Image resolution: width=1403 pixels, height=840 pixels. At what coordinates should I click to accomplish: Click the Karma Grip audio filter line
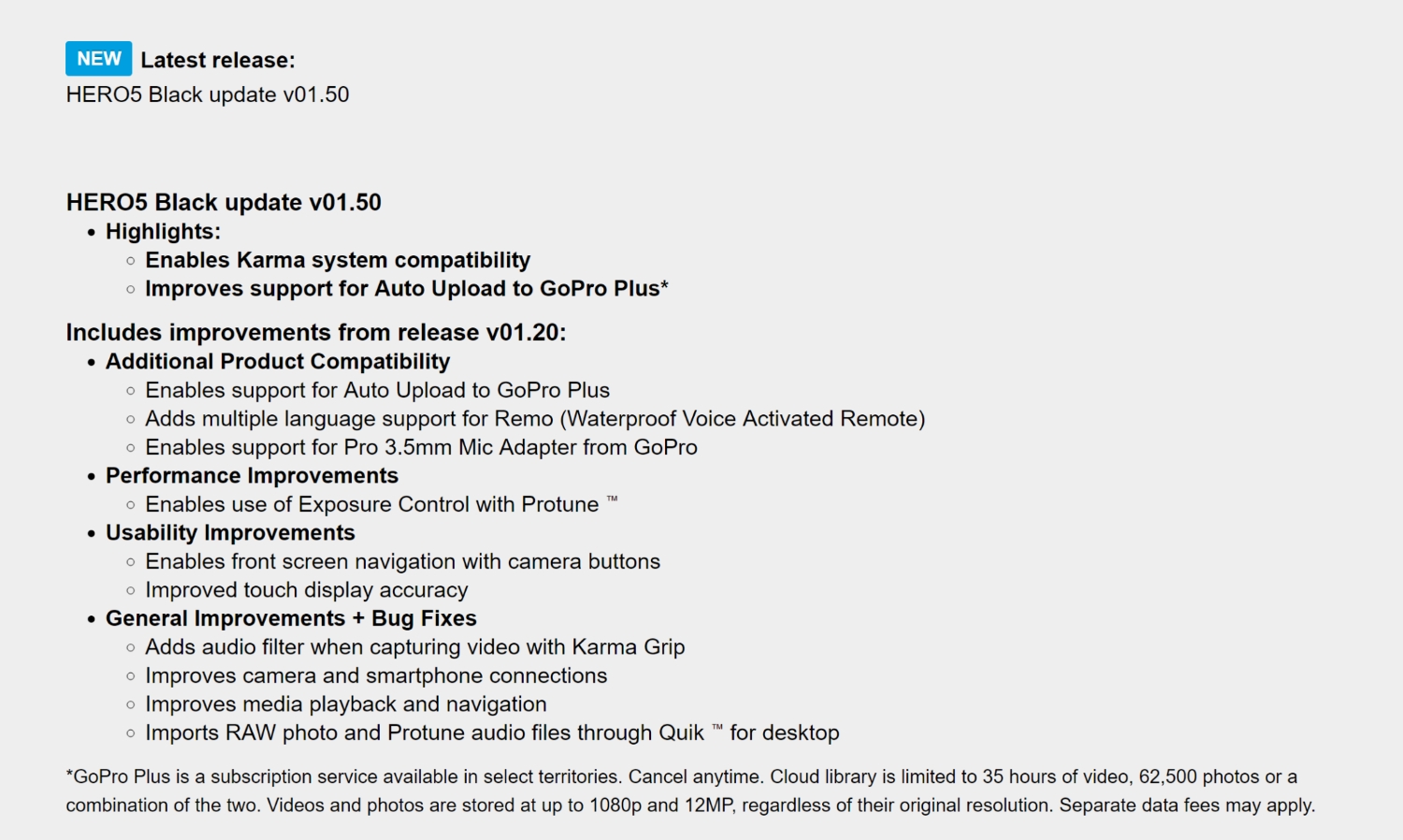click(414, 647)
